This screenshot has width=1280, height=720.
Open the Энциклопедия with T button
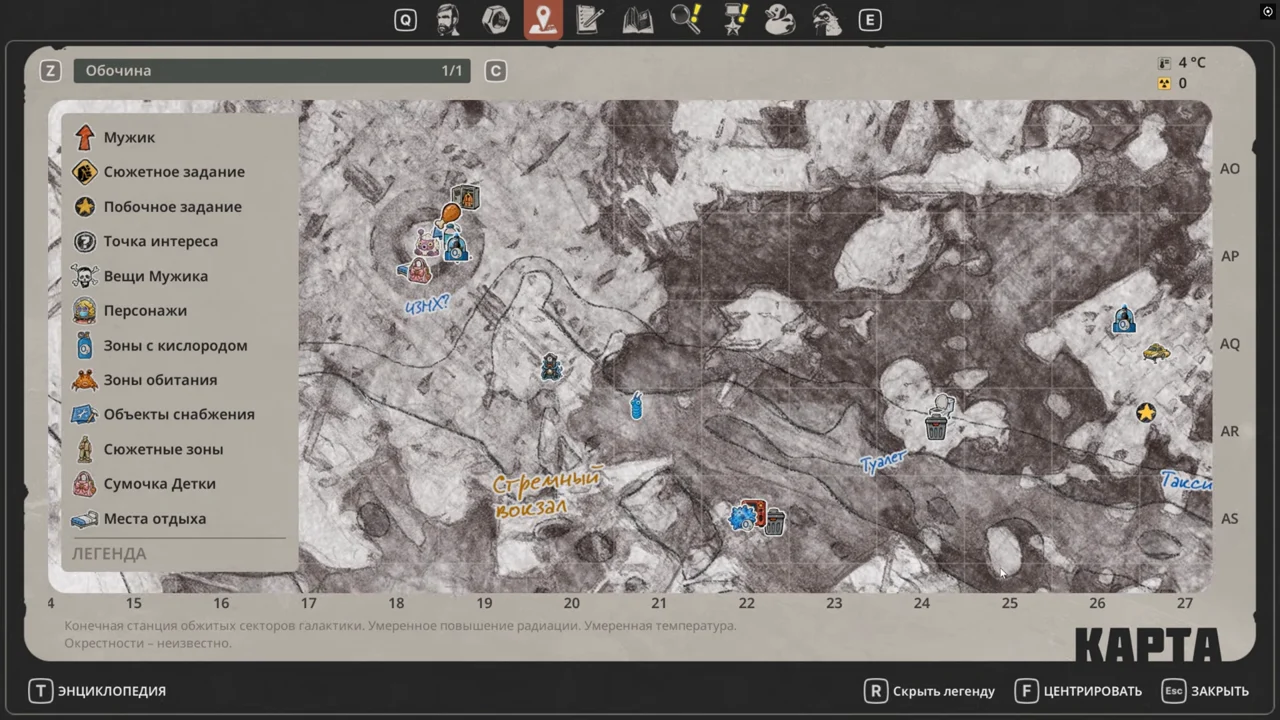tap(98, 691)
